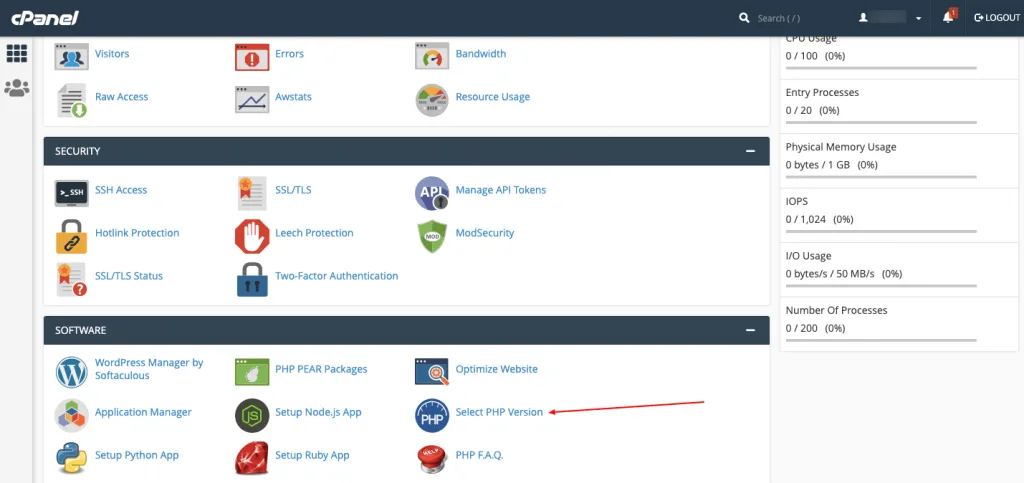Click the cPanel logo

pyautogui.click(x=45, y=18)
